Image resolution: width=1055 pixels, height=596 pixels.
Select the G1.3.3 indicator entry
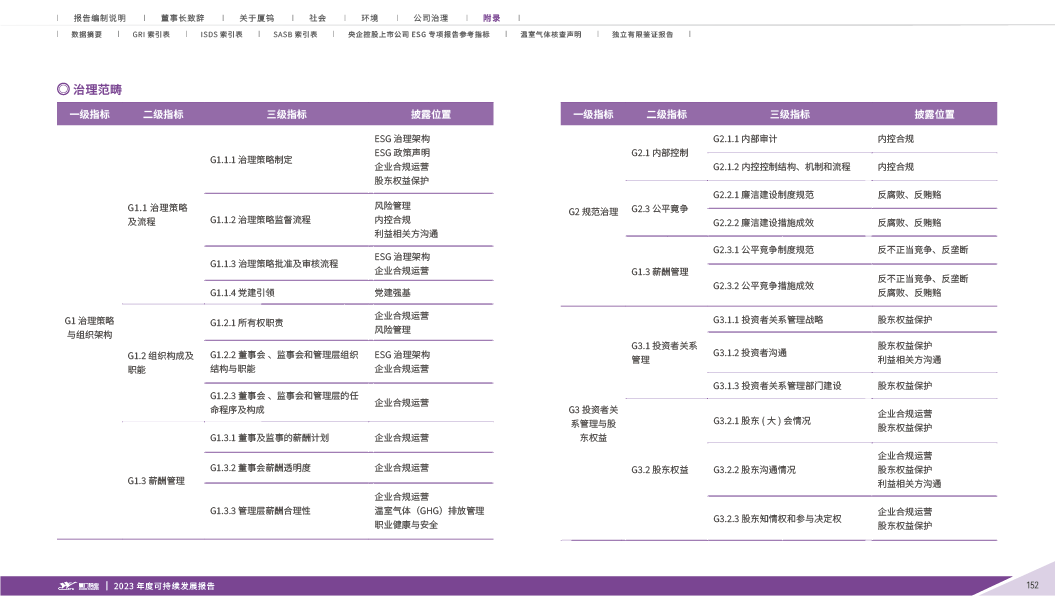tap(260, 511)
